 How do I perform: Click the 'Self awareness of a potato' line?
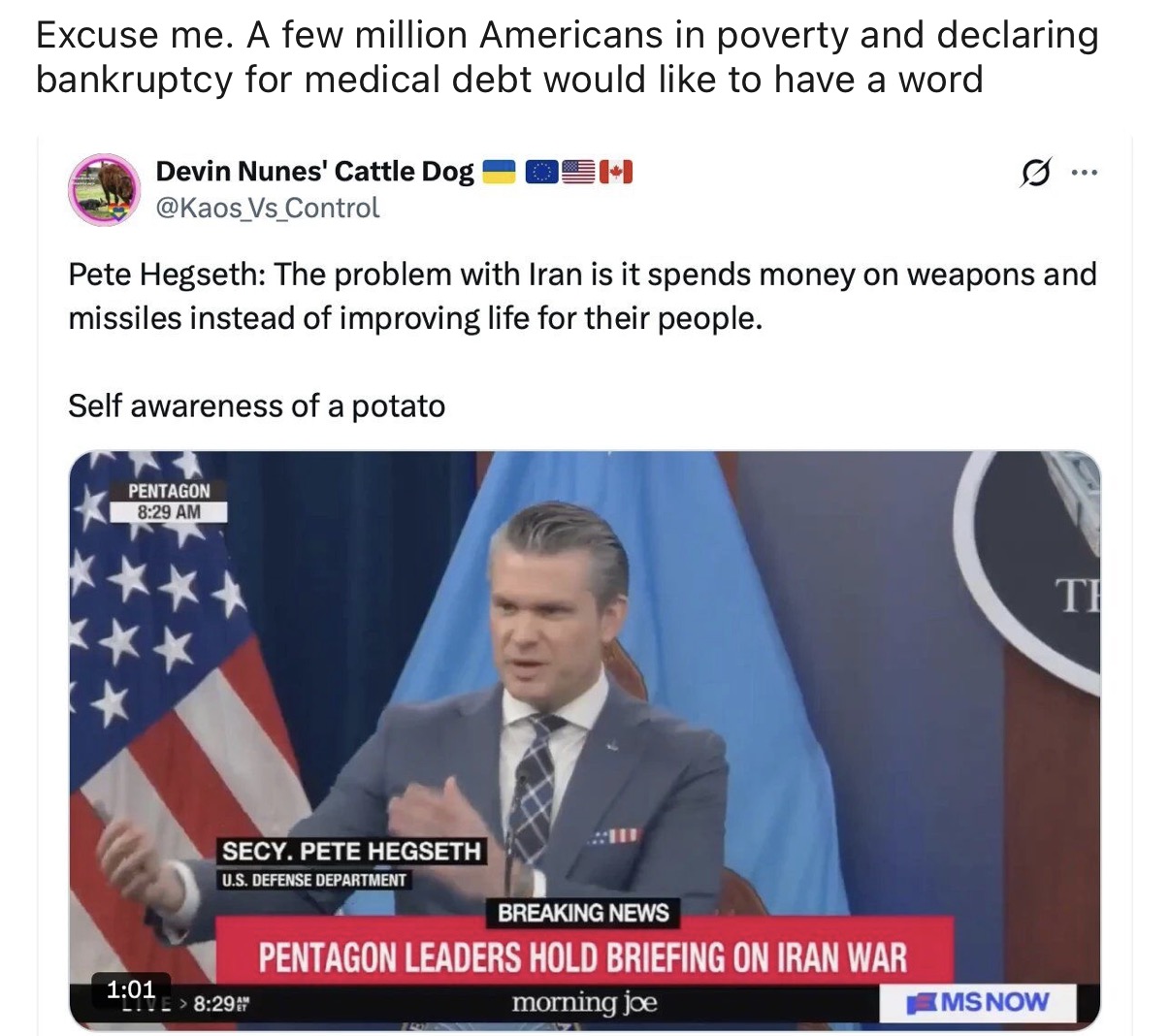(x=257, y=405)
